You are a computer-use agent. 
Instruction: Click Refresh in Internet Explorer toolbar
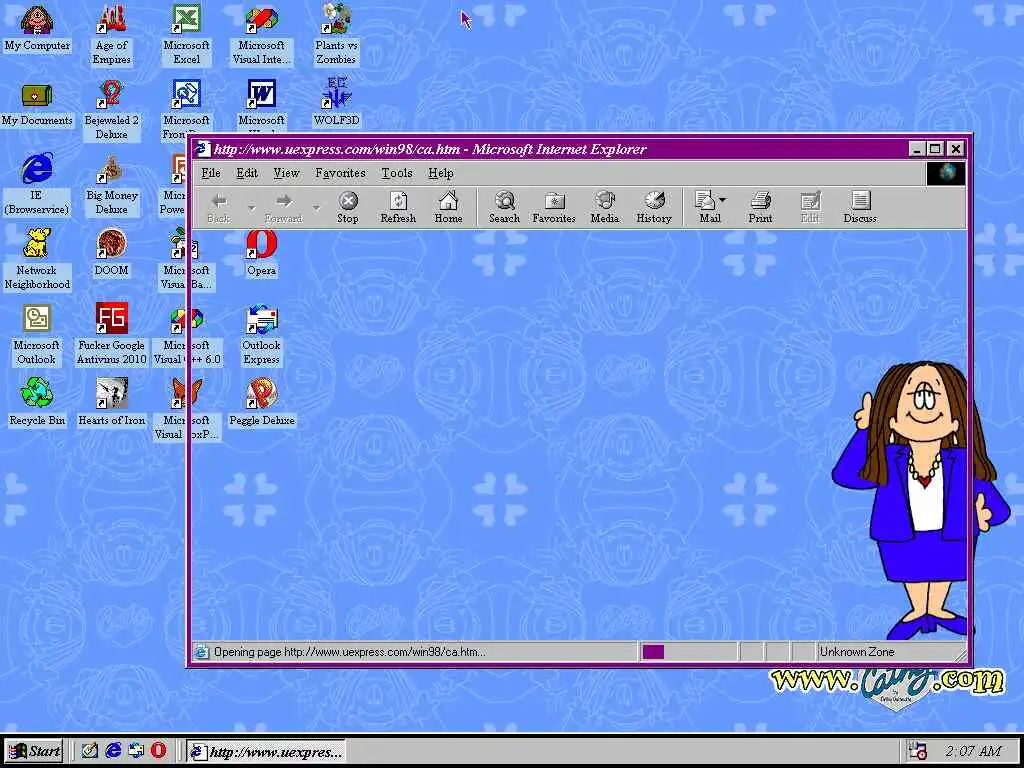[x=398, y=208]
